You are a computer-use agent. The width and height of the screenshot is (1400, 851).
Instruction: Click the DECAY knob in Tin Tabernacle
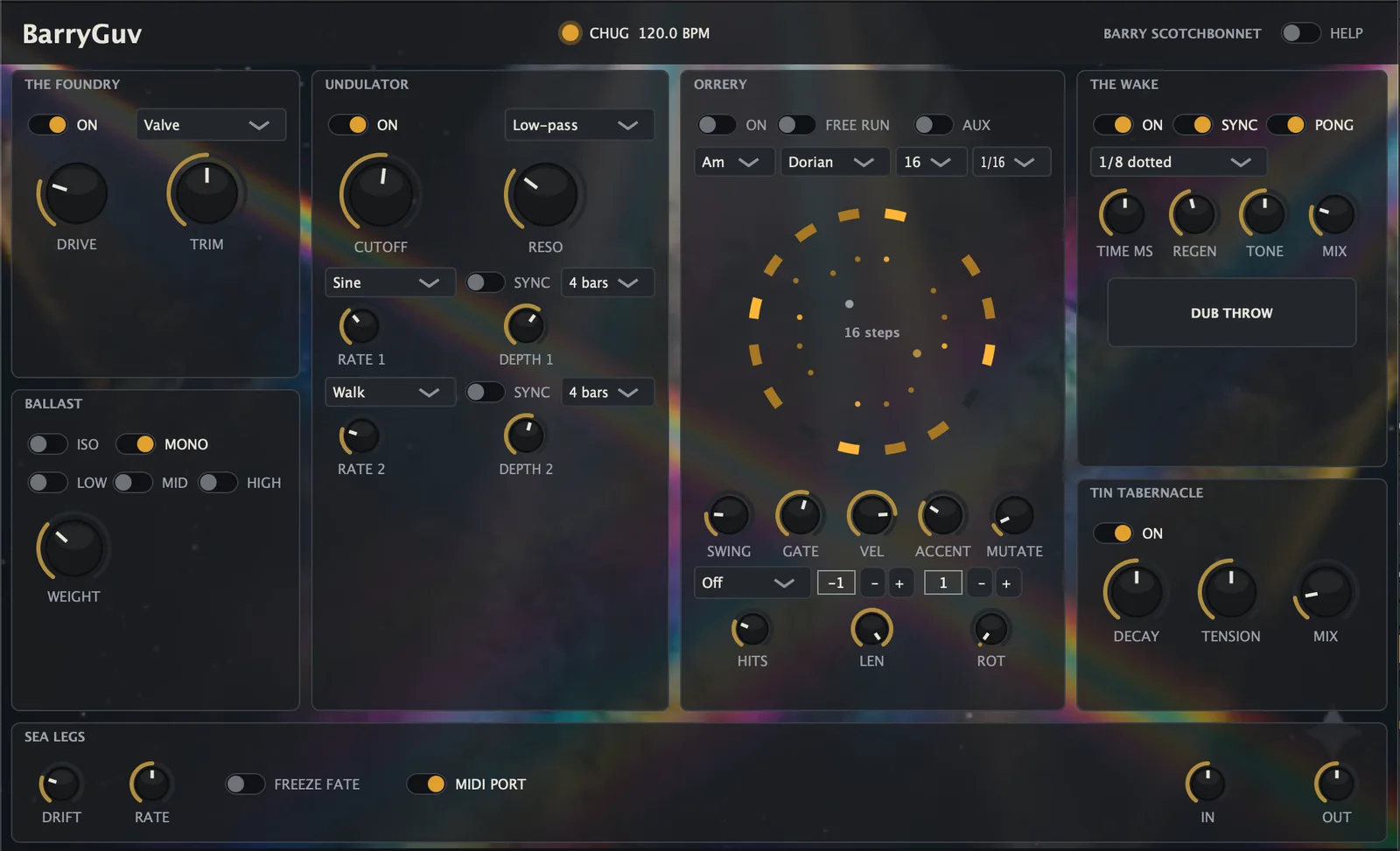[x=1136, y=590]
